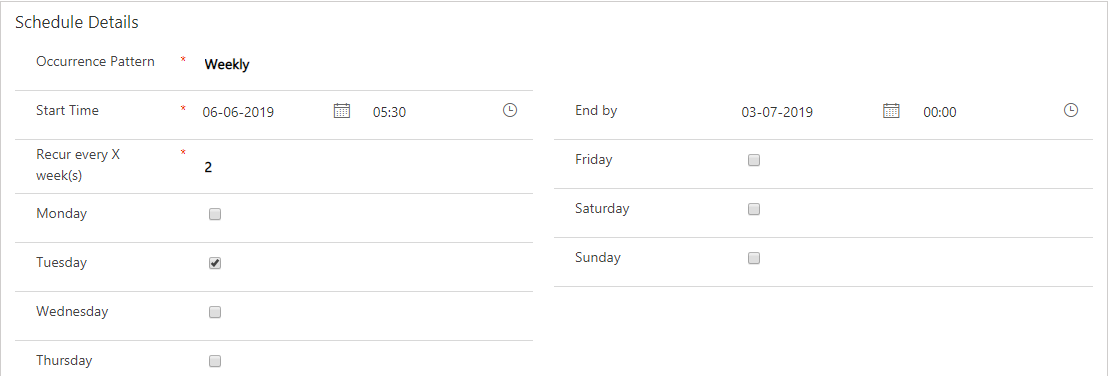This screenshot has height=376, width=1114.
Task: Click the Schedule Details section heading
Action: [x=77, y=23]
